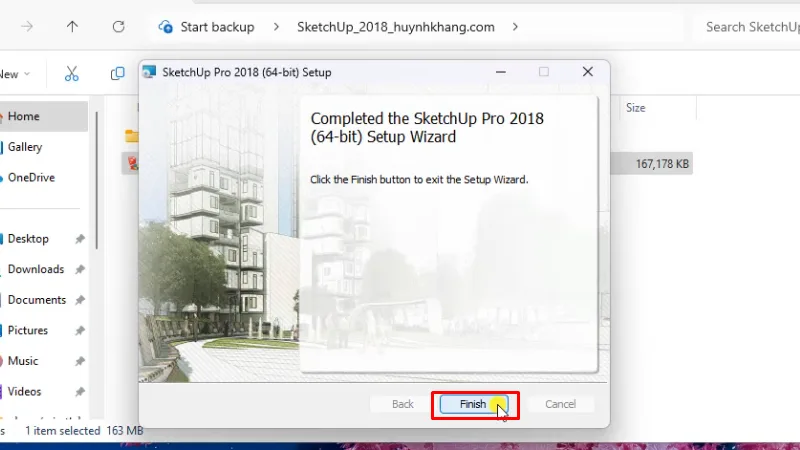Open Documents in the navigation pane

click(37, 300)
